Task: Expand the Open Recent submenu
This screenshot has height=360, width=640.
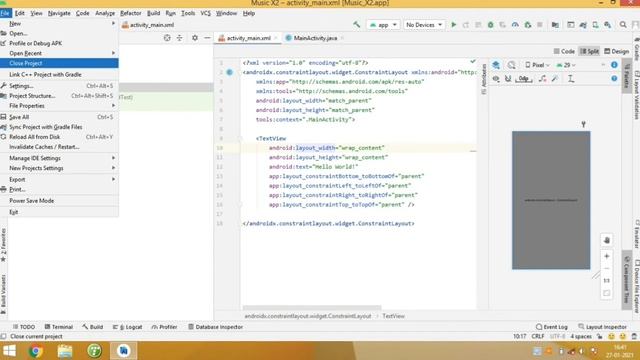Action: point(59,53)
